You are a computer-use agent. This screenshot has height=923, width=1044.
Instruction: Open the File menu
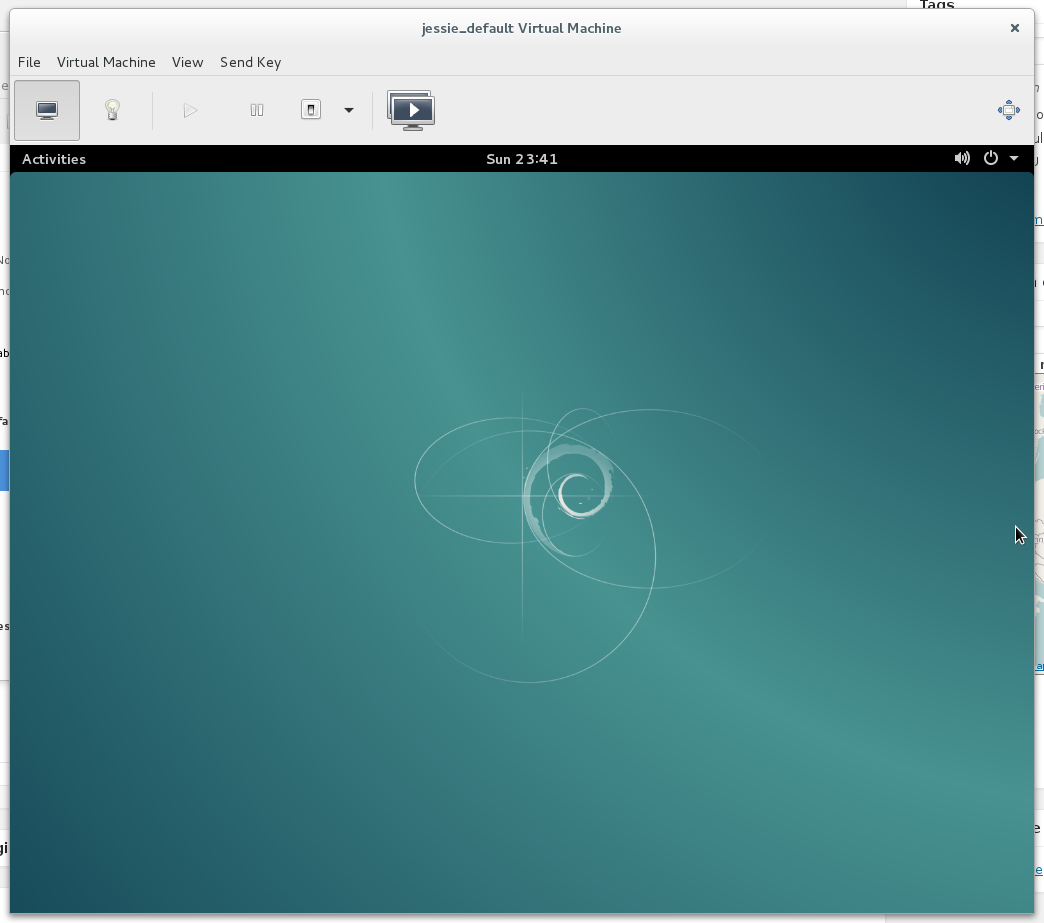click(29, 62)
